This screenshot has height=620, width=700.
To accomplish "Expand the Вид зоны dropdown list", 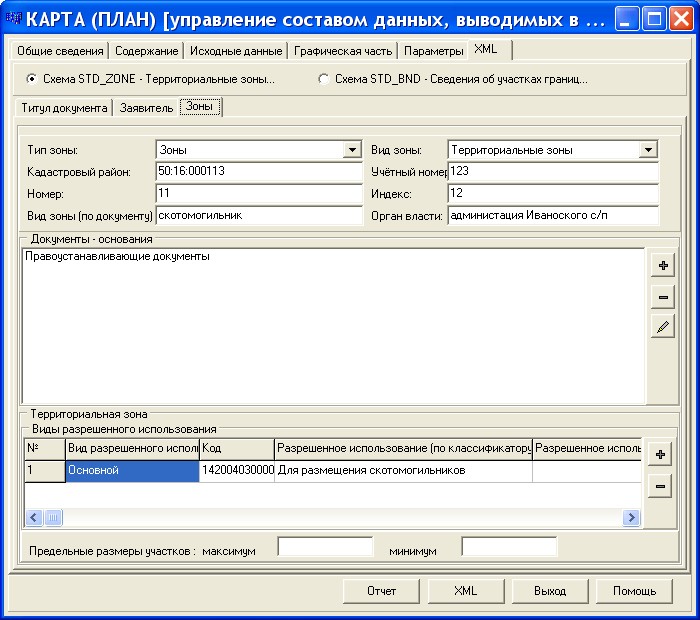I will (649, 150).
